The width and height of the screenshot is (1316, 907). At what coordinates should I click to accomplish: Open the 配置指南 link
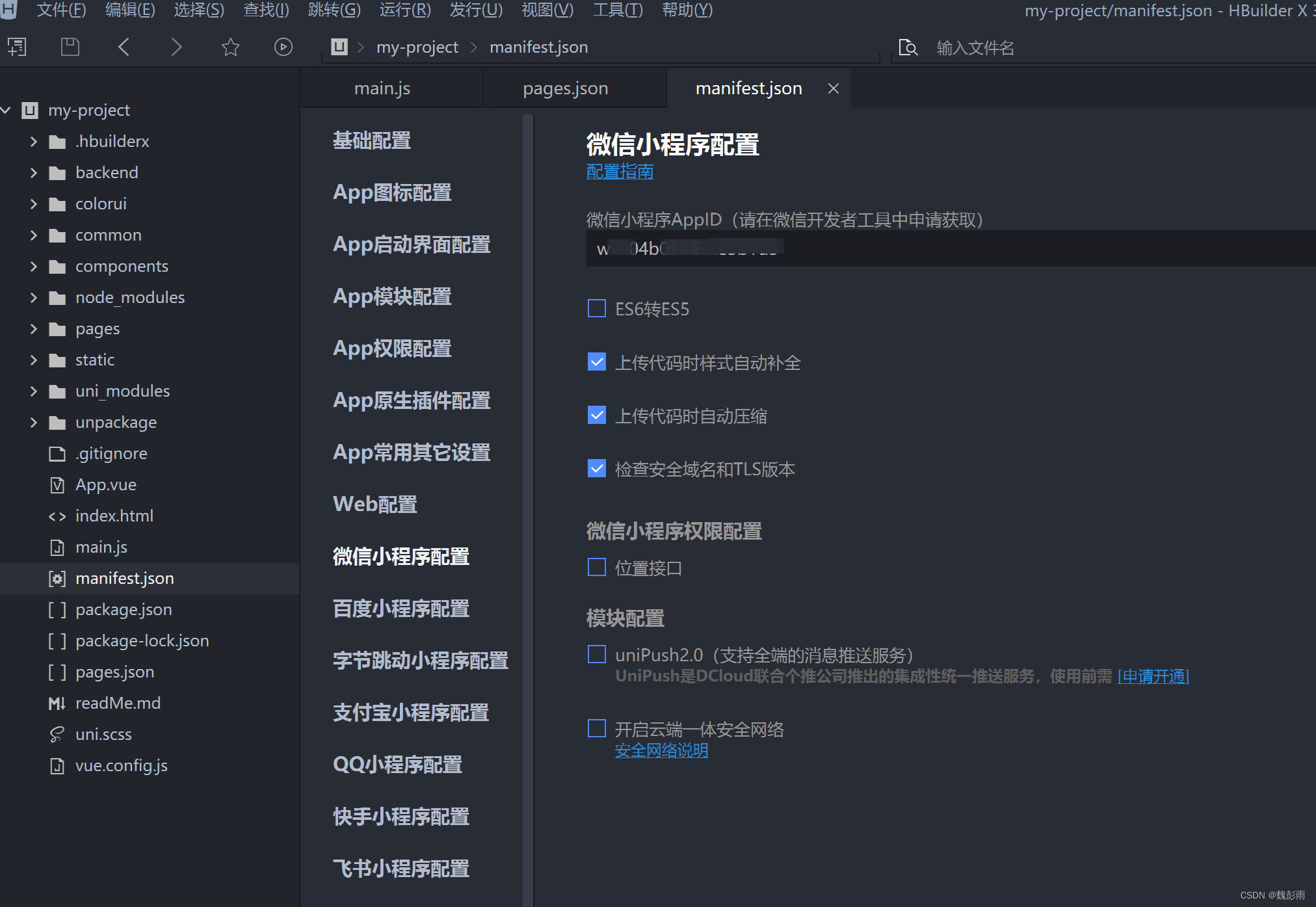(x=620, y=172)
